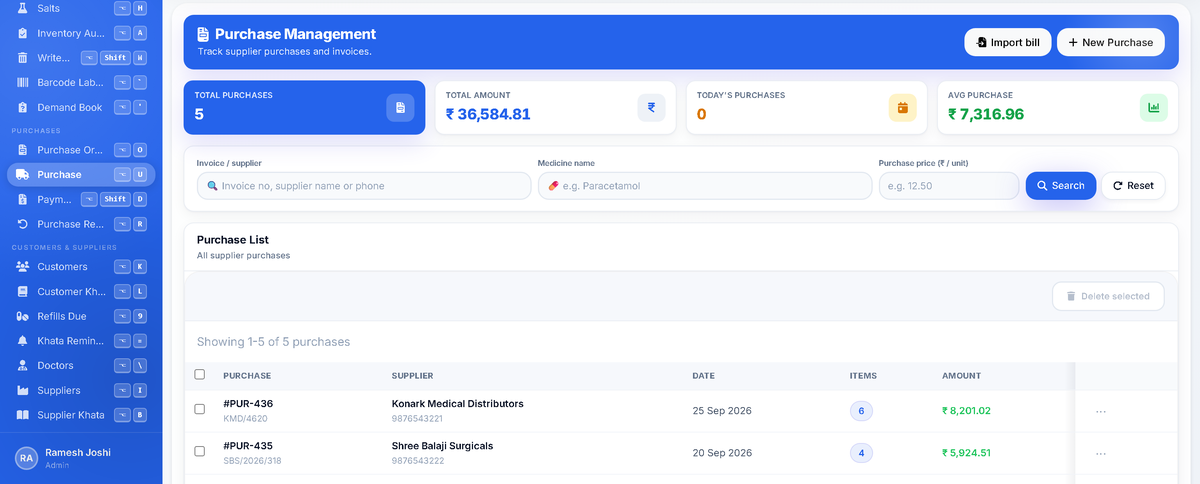Open the three-dots menu for #PUR-435
Image resolution: width=1200 pixels, height=484 pixels.
(x=1101, y=453)
